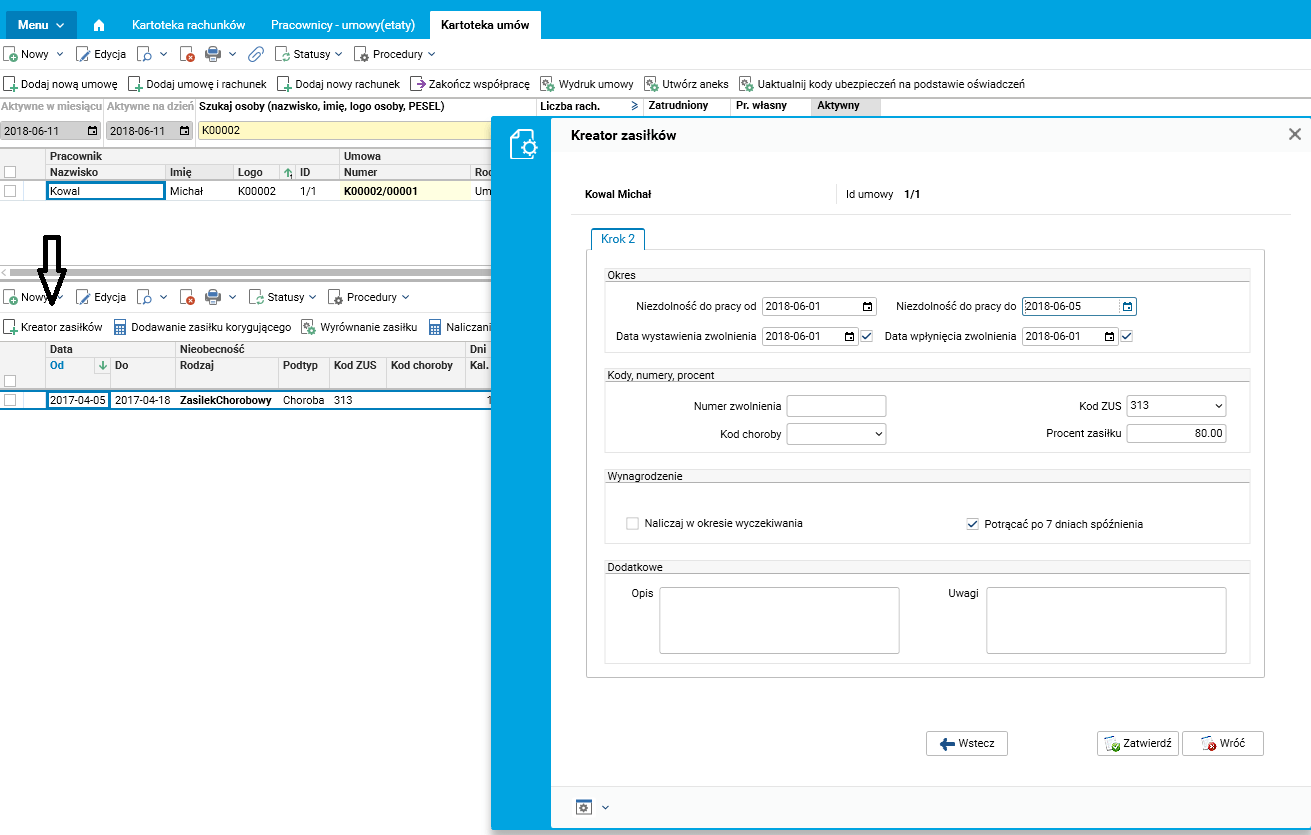
Task: Open calendar for Niezdolność do pracy od
Action: click(867, 307)
